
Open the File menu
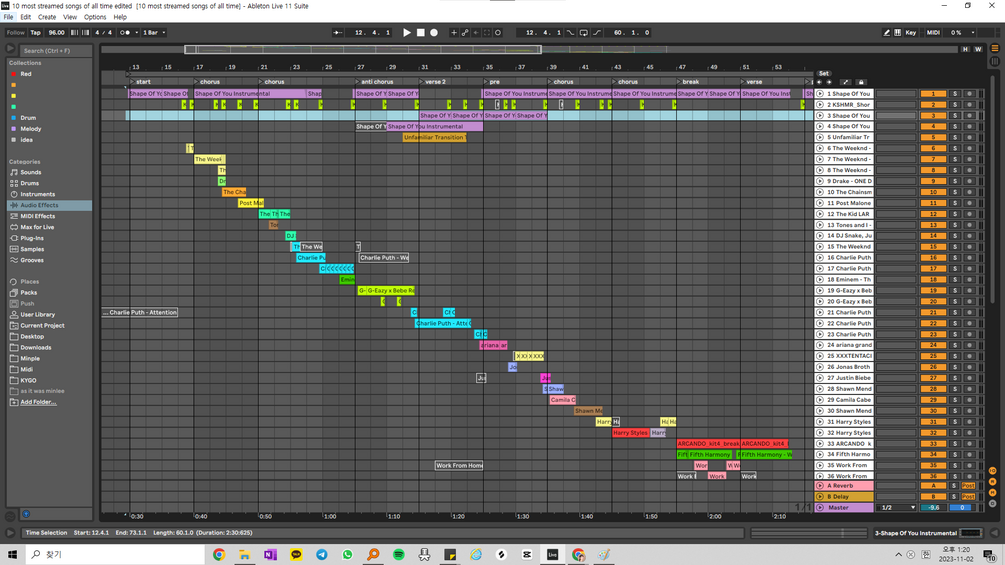[8, 17]
